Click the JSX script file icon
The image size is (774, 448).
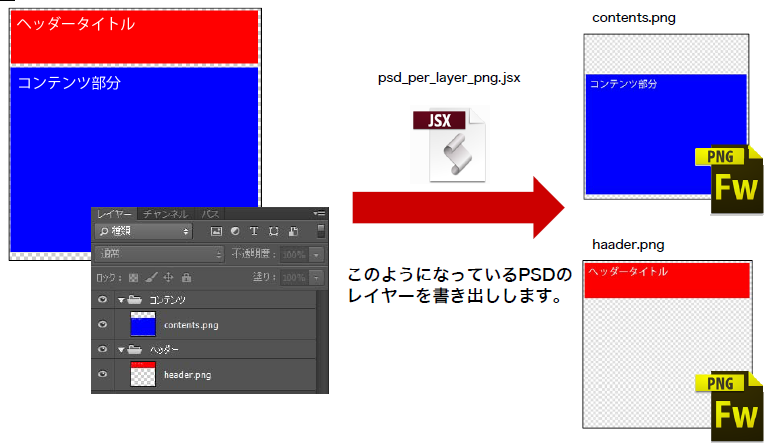click(450, 145)
